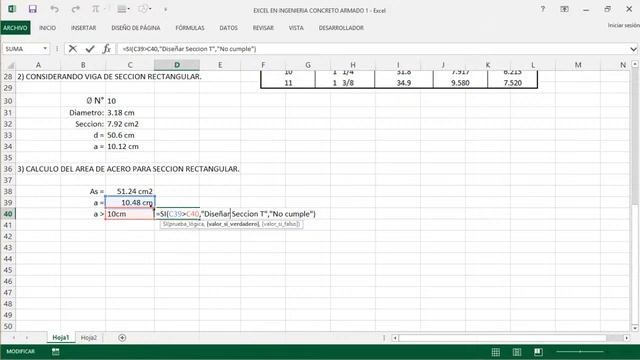
Task: Save the workbook using the floppy icon
Action: click(x=33, y=9)
